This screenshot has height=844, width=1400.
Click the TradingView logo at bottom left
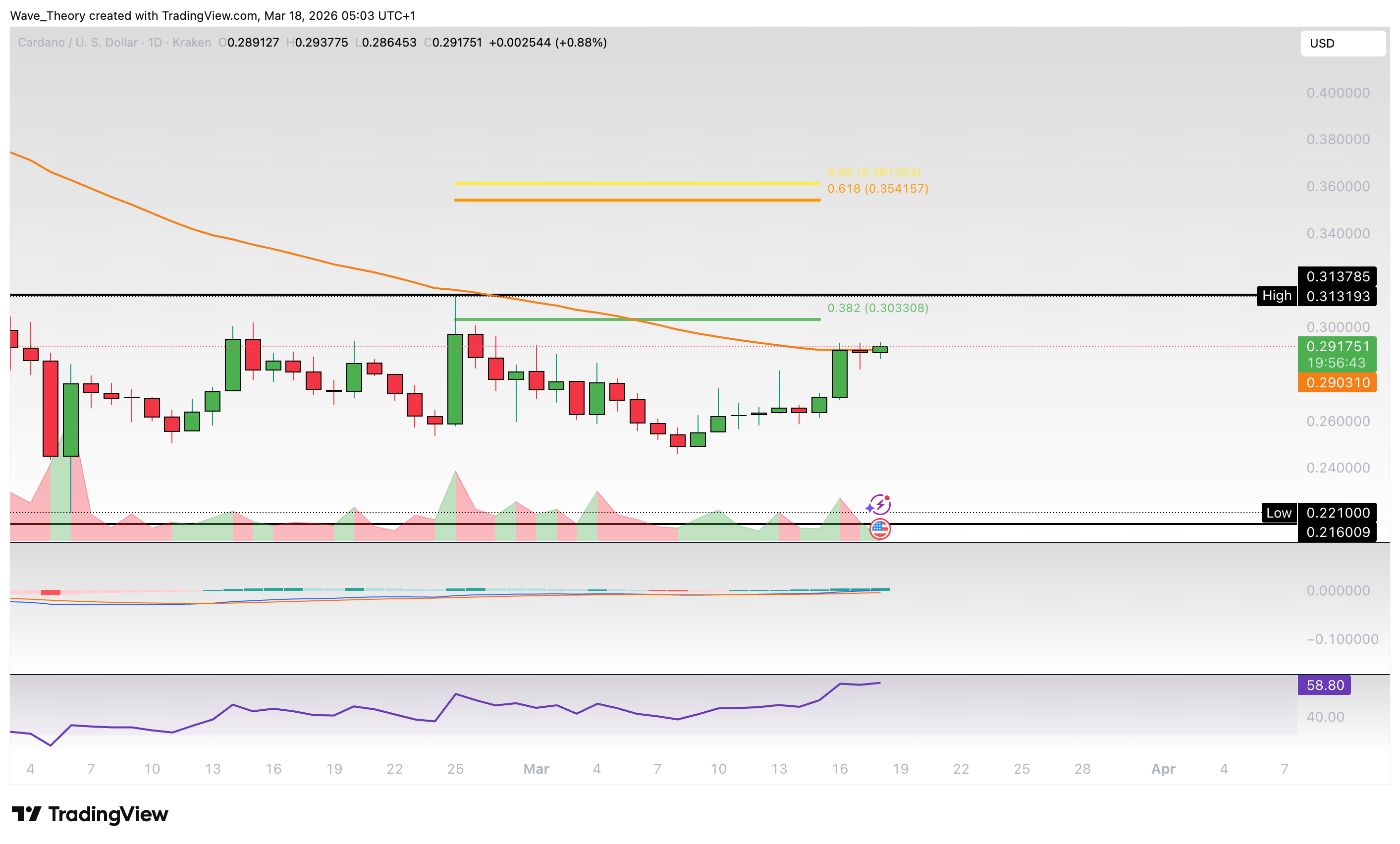click(88, 814)
